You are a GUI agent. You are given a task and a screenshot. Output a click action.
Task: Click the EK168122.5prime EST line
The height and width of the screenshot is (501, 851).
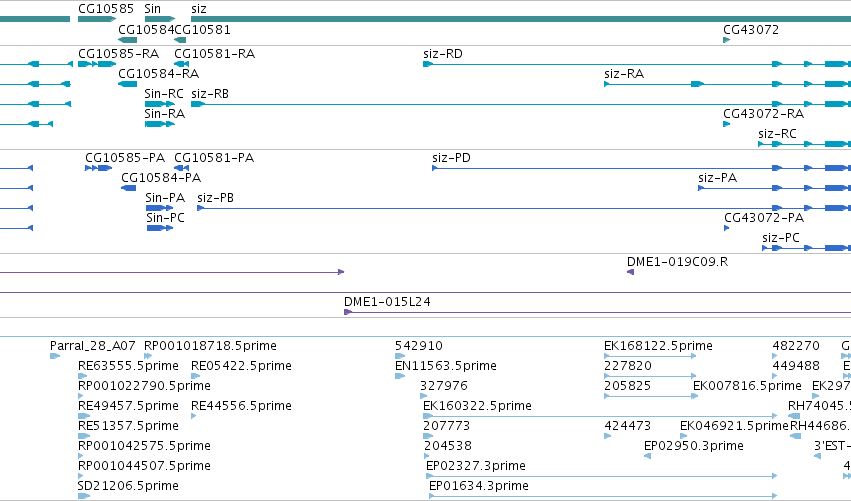[x=650, y=356]
